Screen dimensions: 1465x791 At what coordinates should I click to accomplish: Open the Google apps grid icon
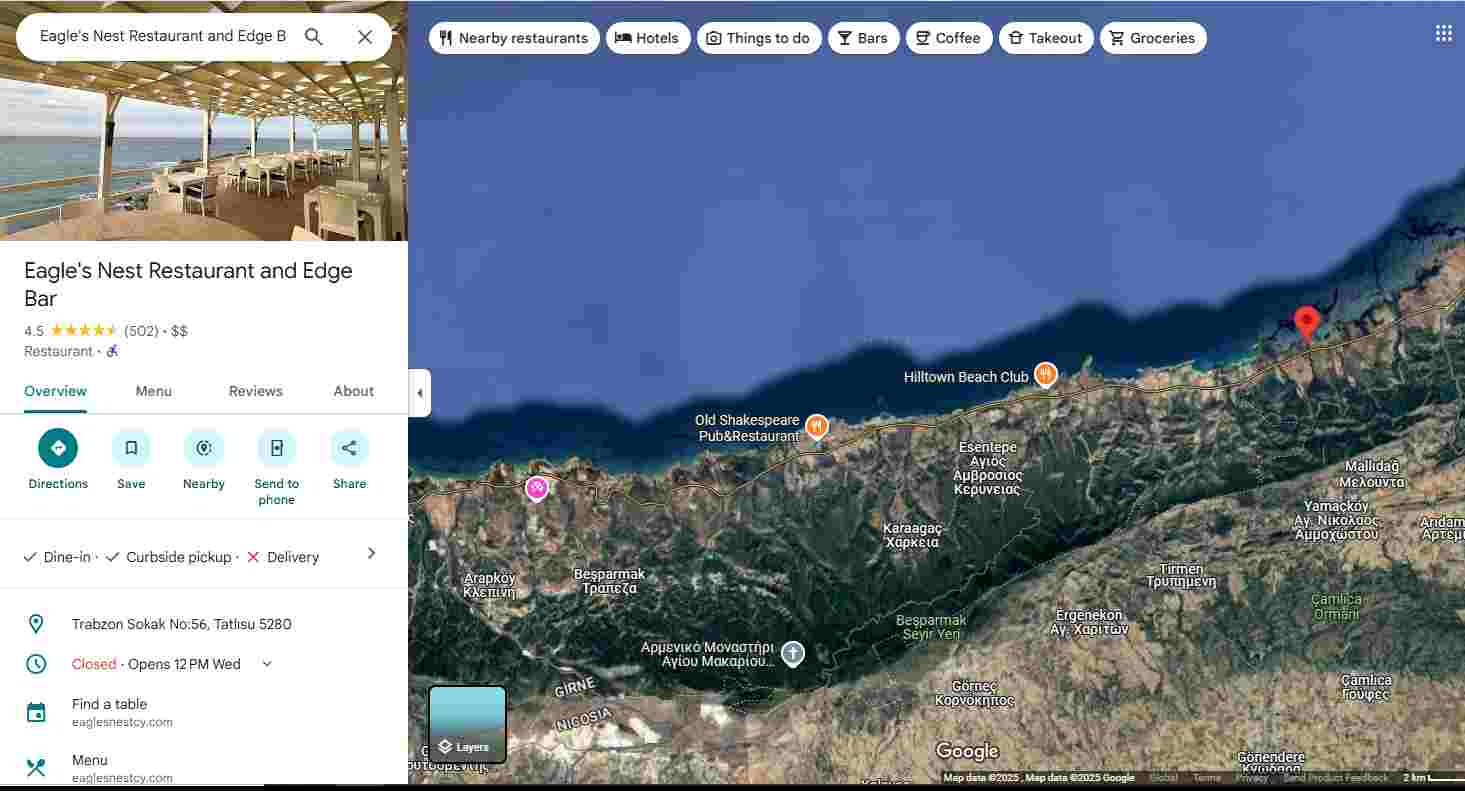coord(1443,34)
